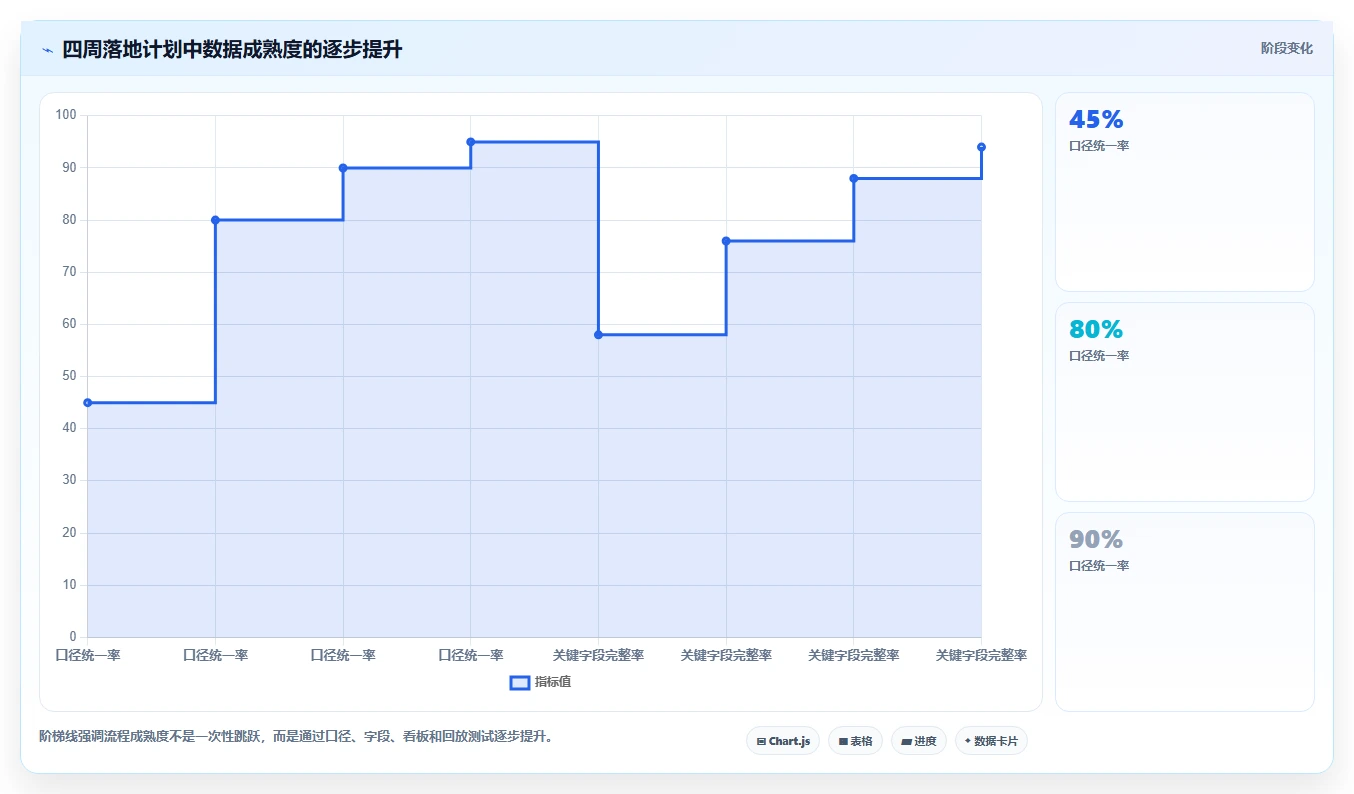Click the data point at value 88
Screen dimensions: 1354x794
[853, 178]
